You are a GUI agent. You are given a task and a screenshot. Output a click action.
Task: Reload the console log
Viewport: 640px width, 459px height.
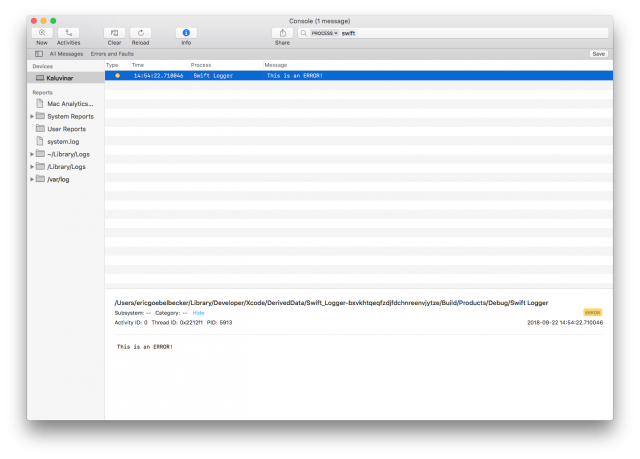tap(142, 33)
